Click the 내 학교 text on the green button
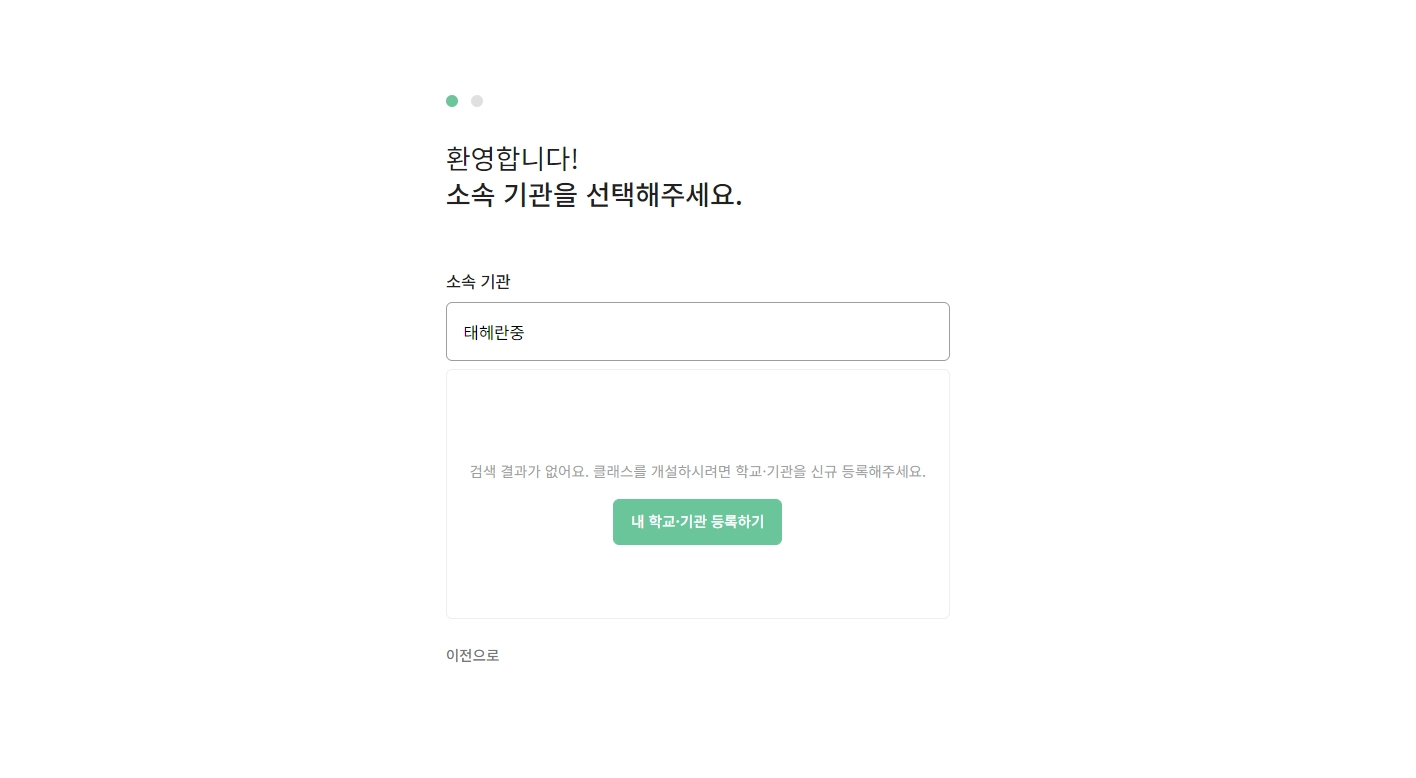 (x=652, y=522)
